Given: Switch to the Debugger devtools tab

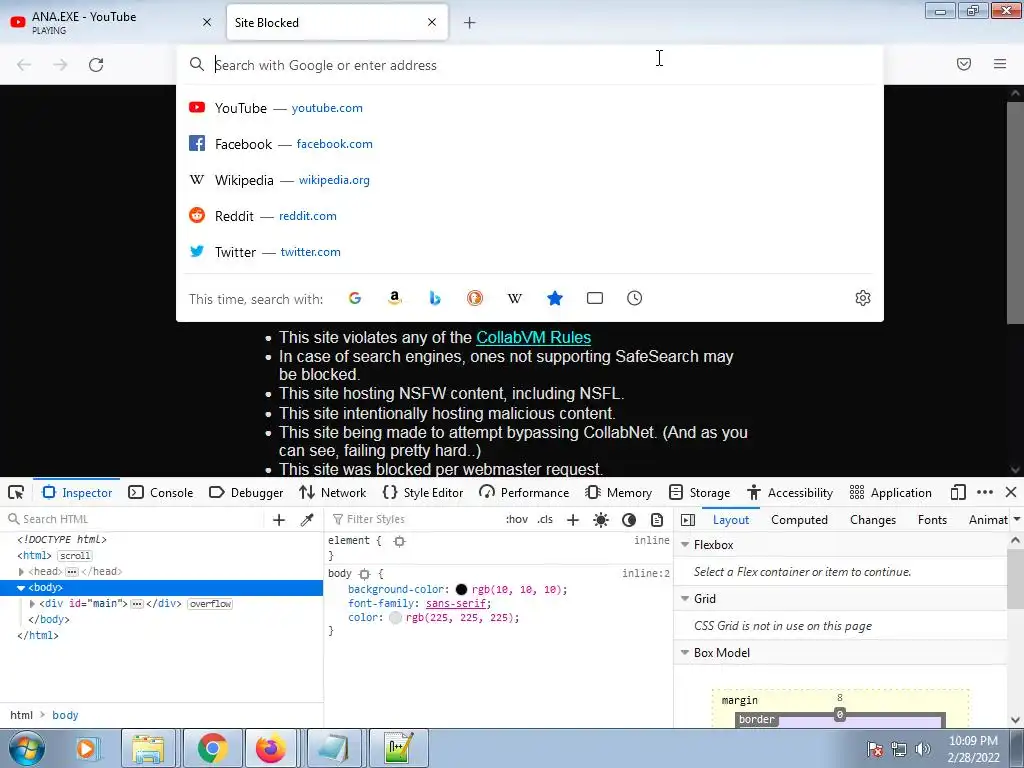Looking at the screenshot, I should coord(246,492).
